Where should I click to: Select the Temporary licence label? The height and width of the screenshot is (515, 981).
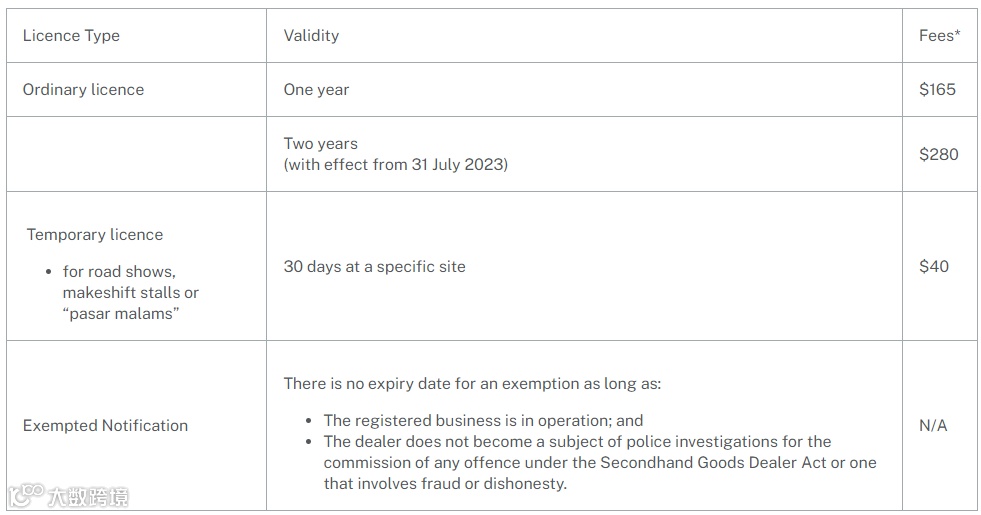tap(94, 235)
